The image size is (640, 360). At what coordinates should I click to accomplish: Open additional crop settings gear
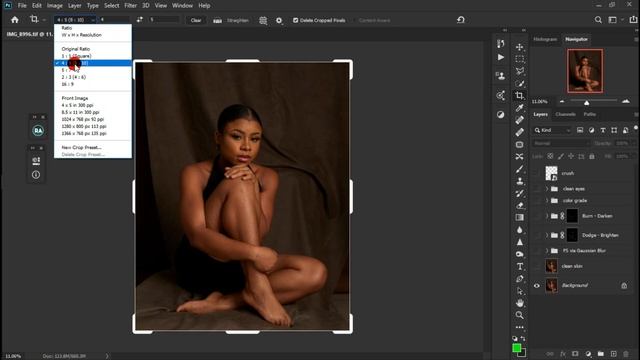(x=279, y=20)
